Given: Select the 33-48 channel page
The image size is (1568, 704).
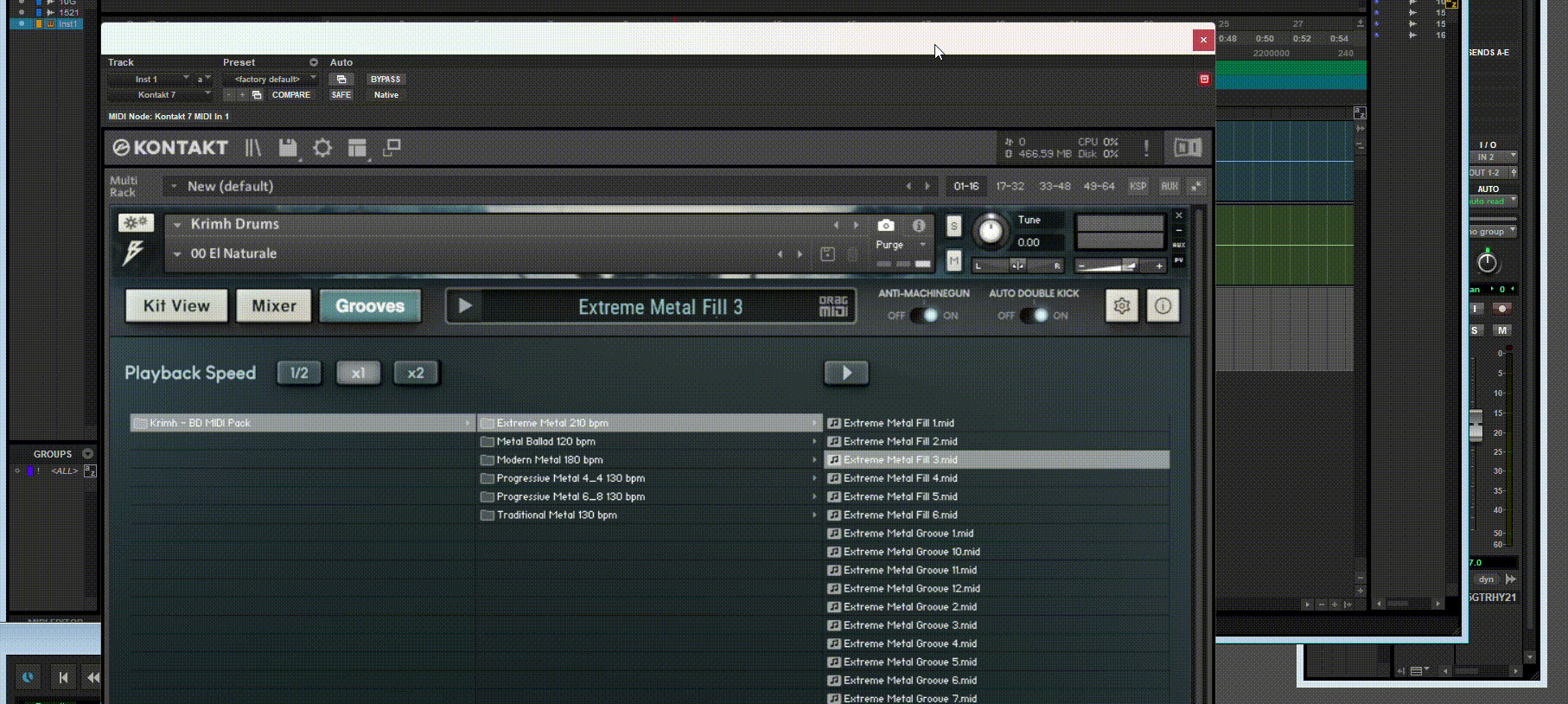Looking at the screenshot, I should [x=1055, y=186].
